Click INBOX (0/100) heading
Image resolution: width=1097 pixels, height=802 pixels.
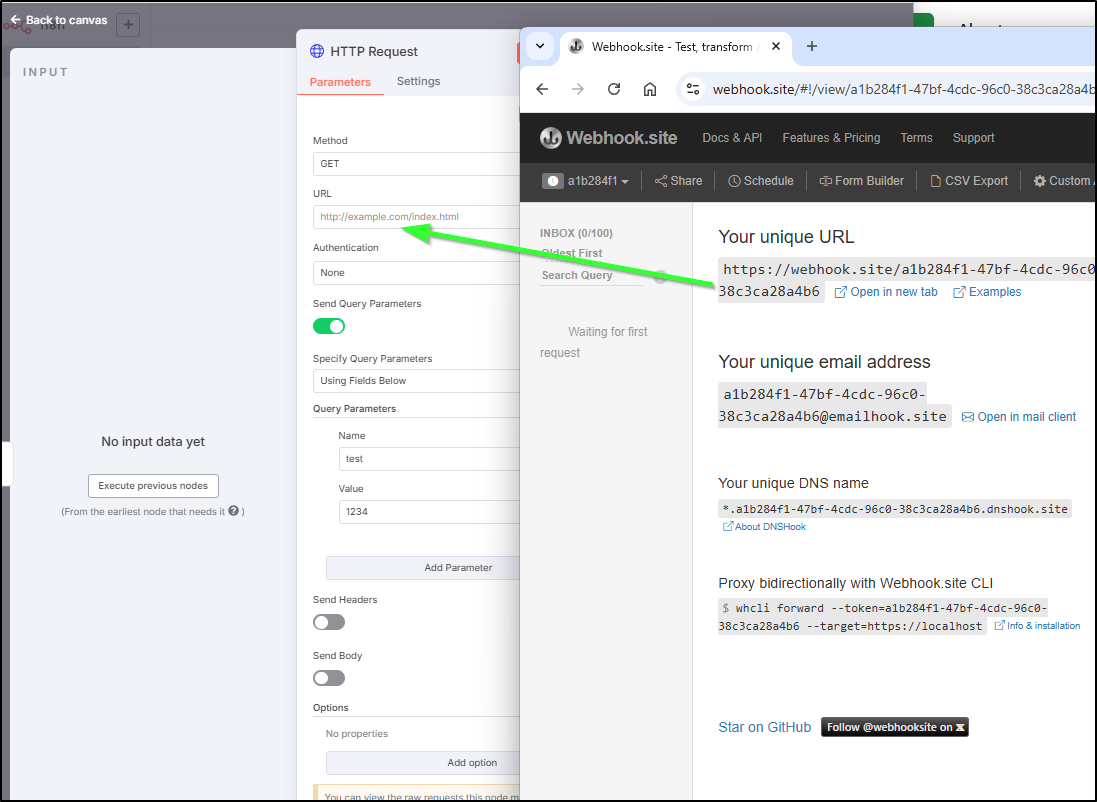coord(576,233)
